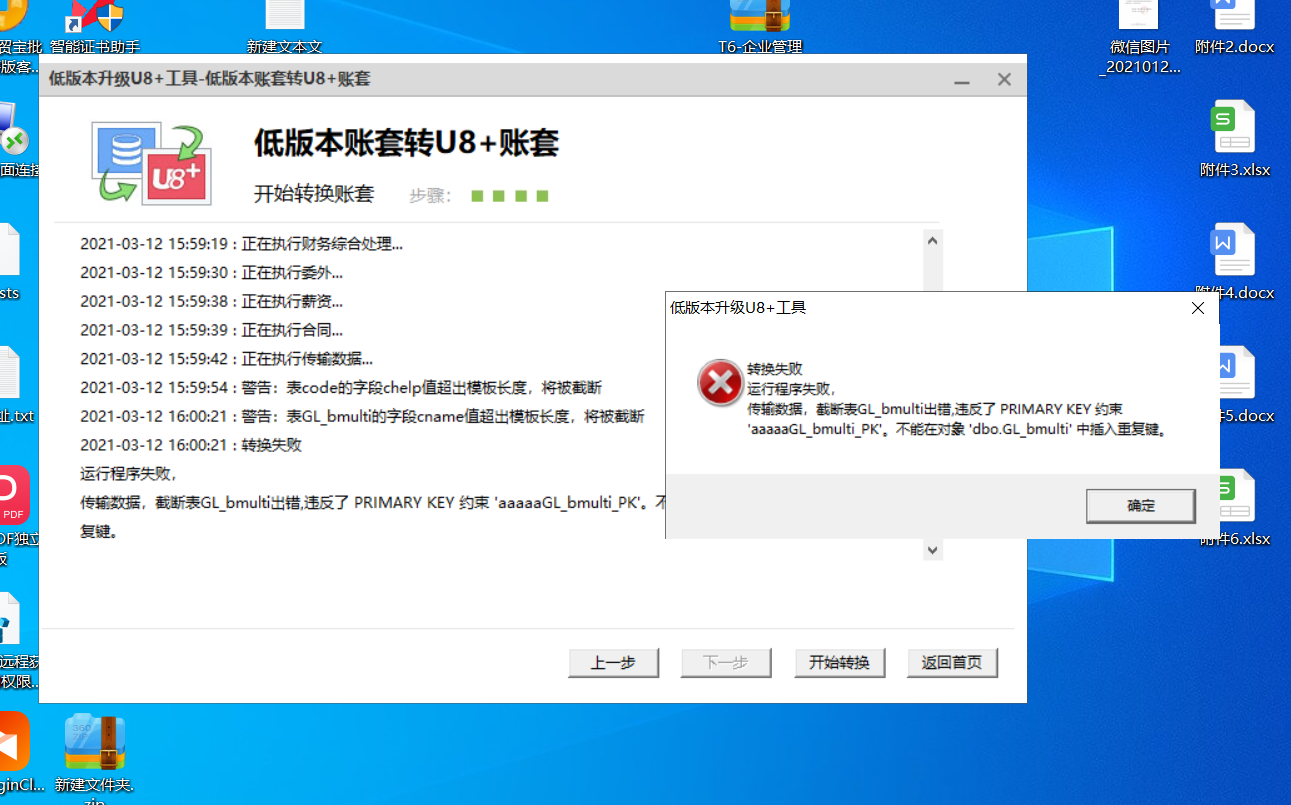Click the 开始转换 button
1291x805 pixels.
click(x=840, y=662)
